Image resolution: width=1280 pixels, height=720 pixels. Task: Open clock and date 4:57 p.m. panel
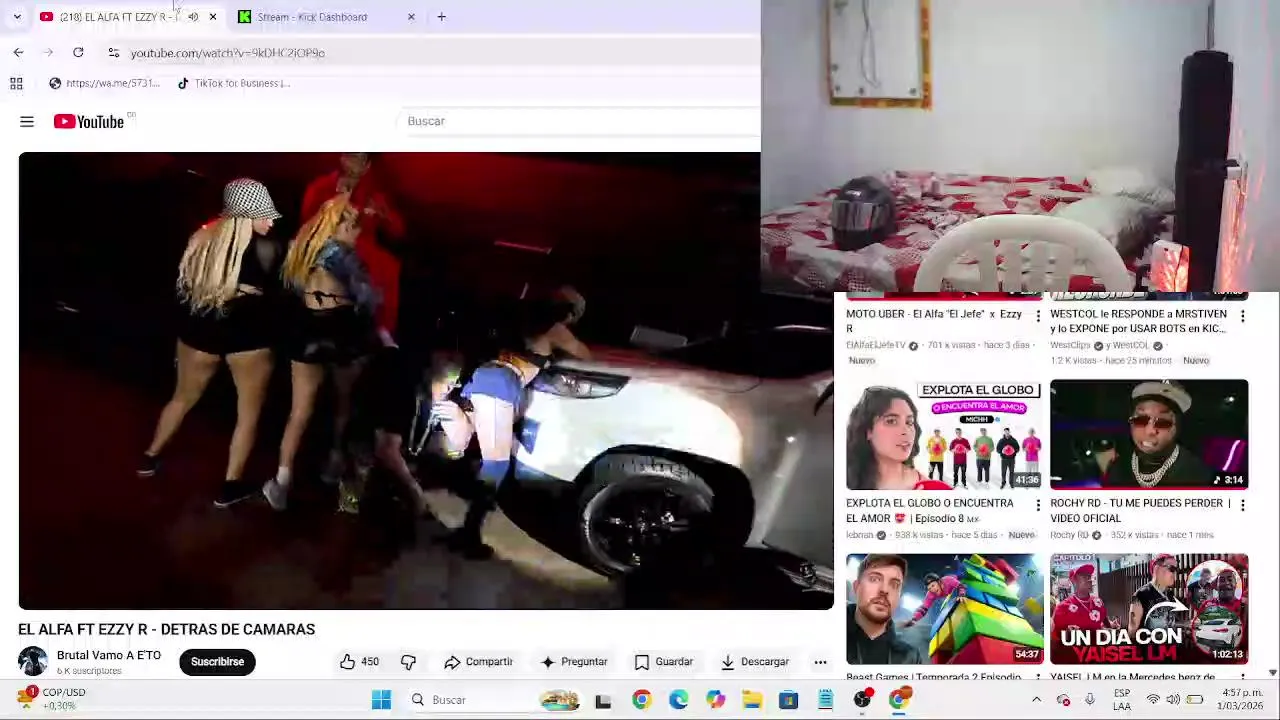(1242, 699)
